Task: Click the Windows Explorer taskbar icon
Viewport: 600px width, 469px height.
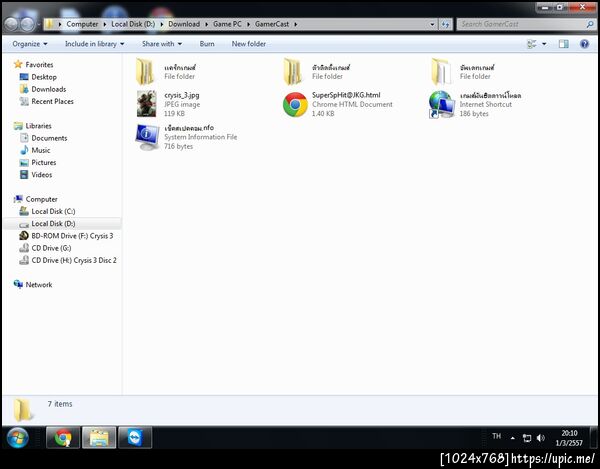Action: pyautogui.click(x=99, y=438)
